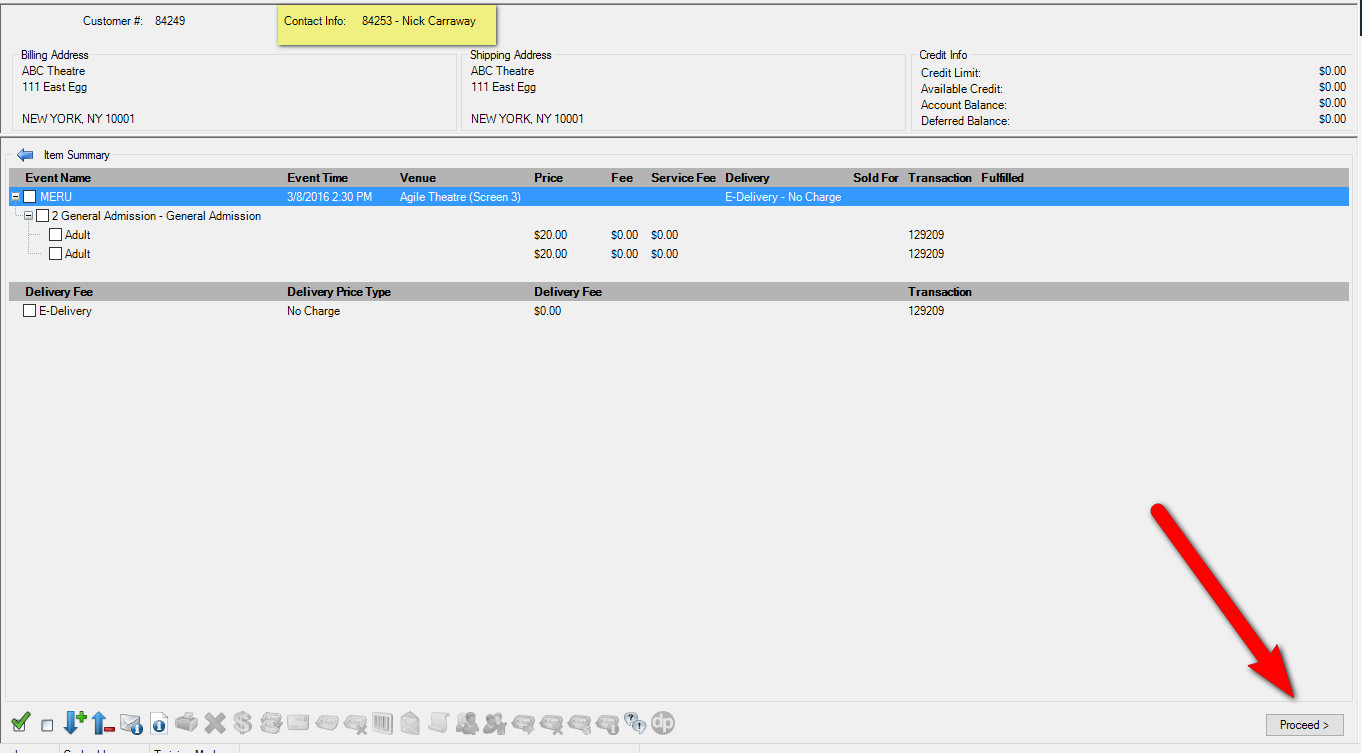Screen dimensions: 1362x753
Task: Click the blue up arrow minus icon
Action: click(x=103, y=722)
